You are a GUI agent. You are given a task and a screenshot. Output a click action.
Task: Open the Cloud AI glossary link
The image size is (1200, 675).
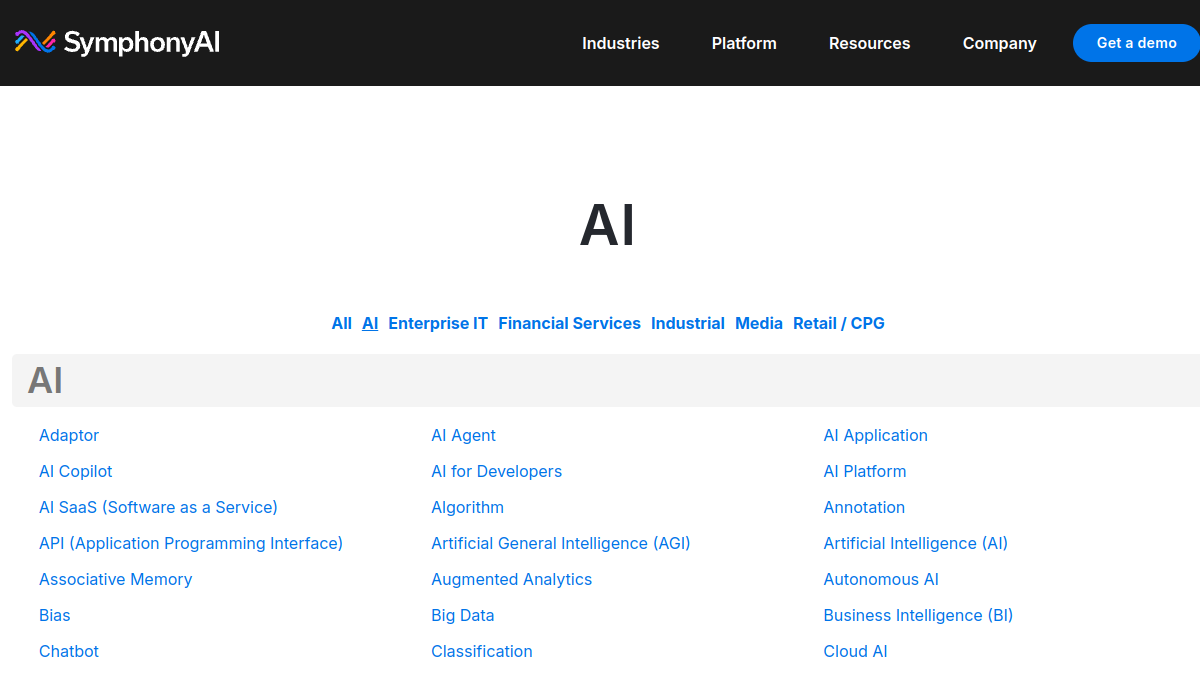pos(855,651)
